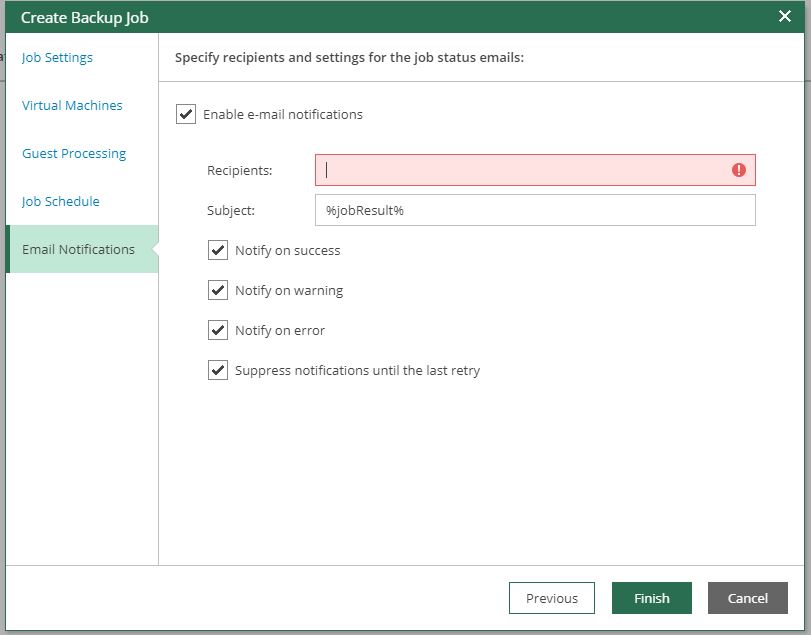Select the Email Notifications step
The image size is (811, 635).
tap(78, 250)
